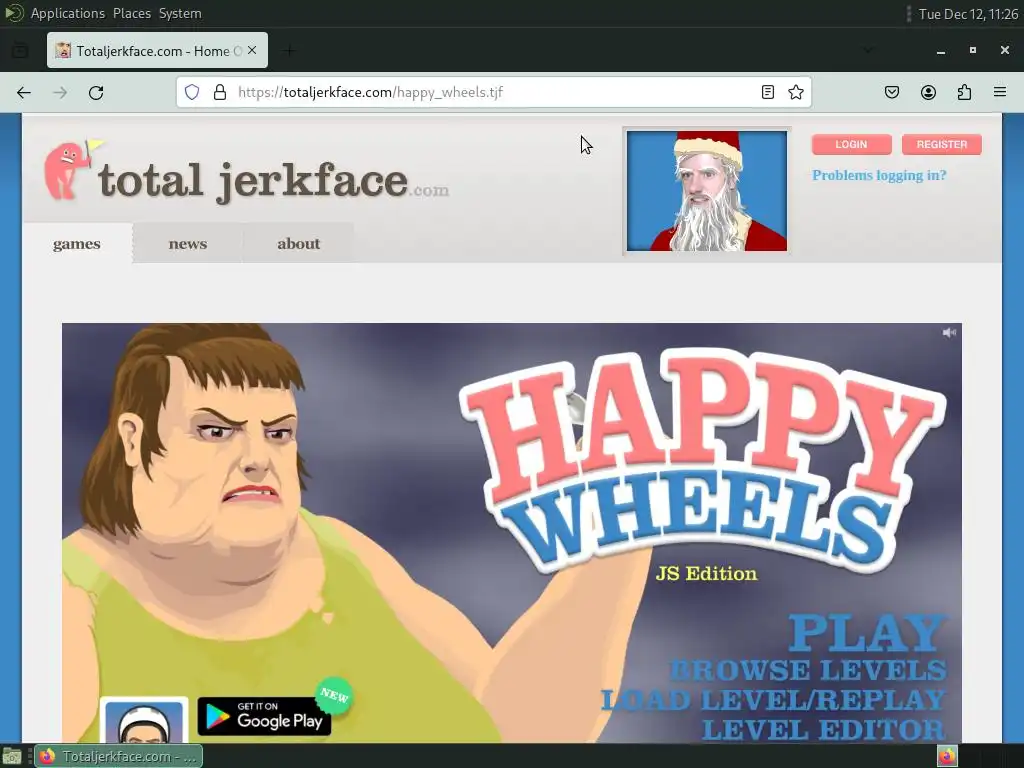
Task: Start the game with PLAY
Action: 867,633
